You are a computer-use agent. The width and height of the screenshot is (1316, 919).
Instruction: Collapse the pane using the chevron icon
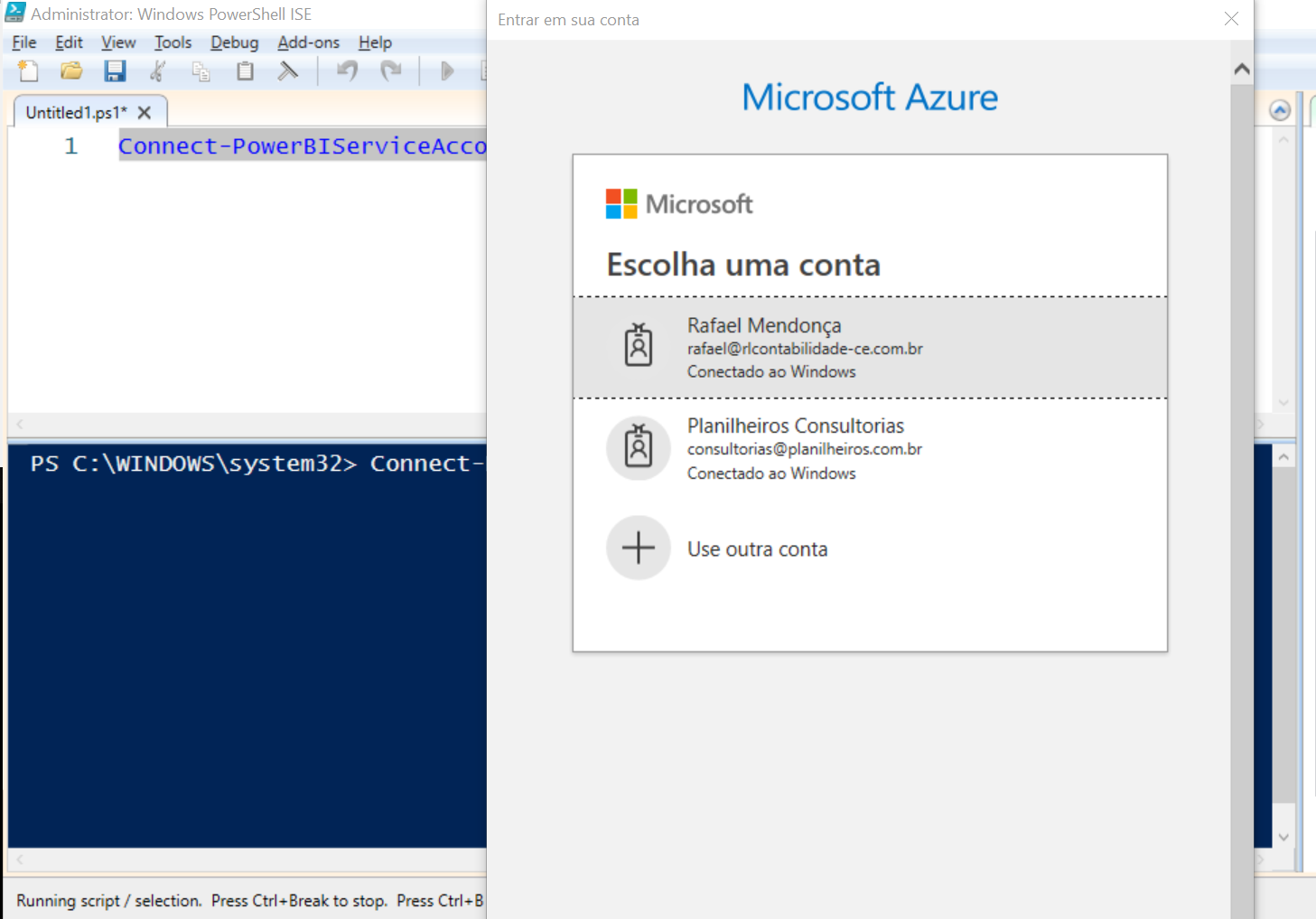tap(1280, 109)
